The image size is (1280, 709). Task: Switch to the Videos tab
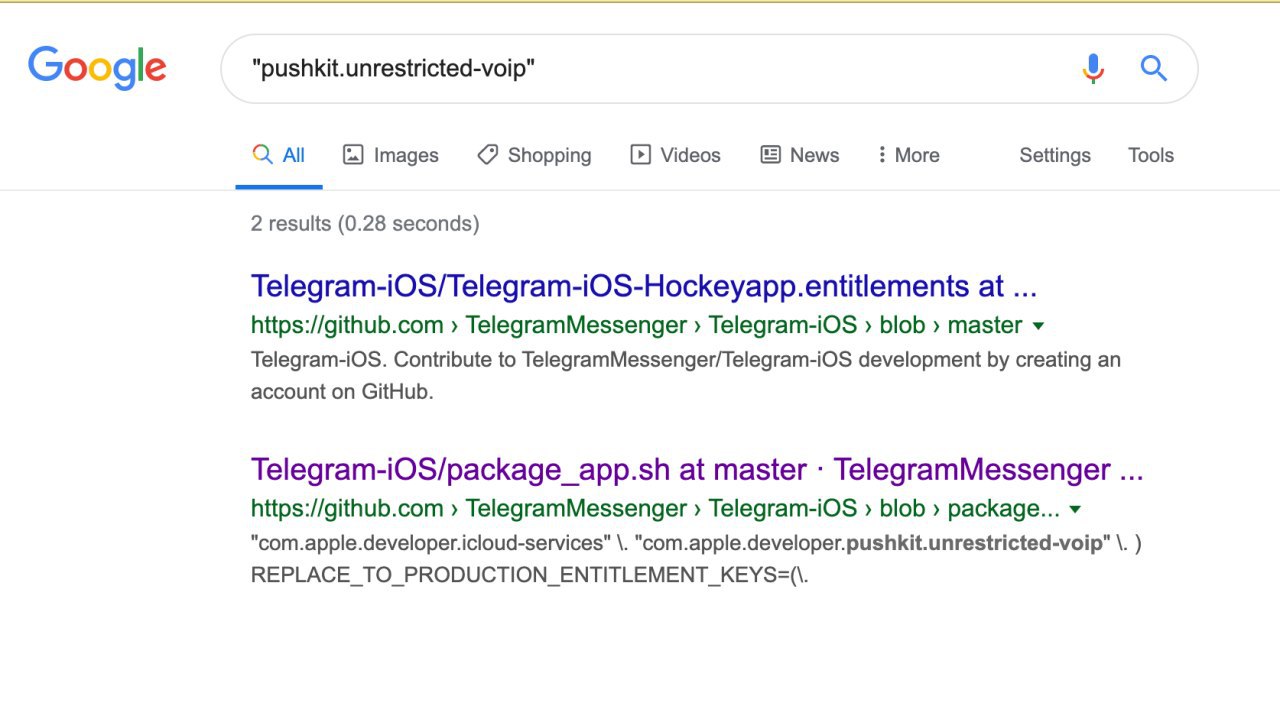coord(675,155)
